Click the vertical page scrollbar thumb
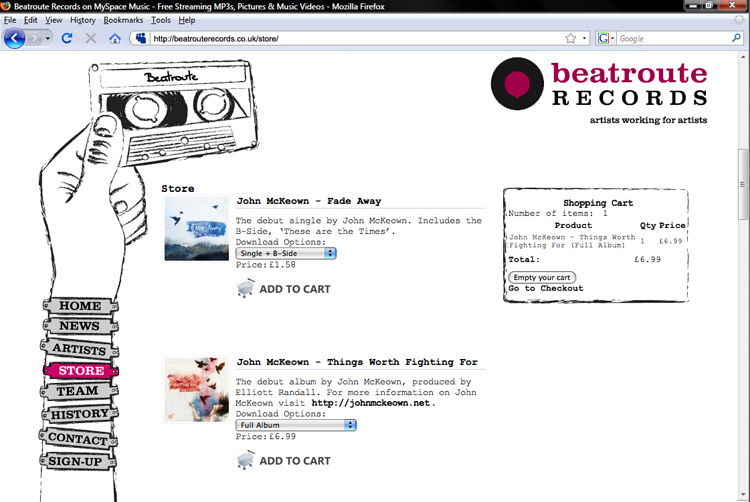This screenshot has width=750, height=502. [743, 184]
